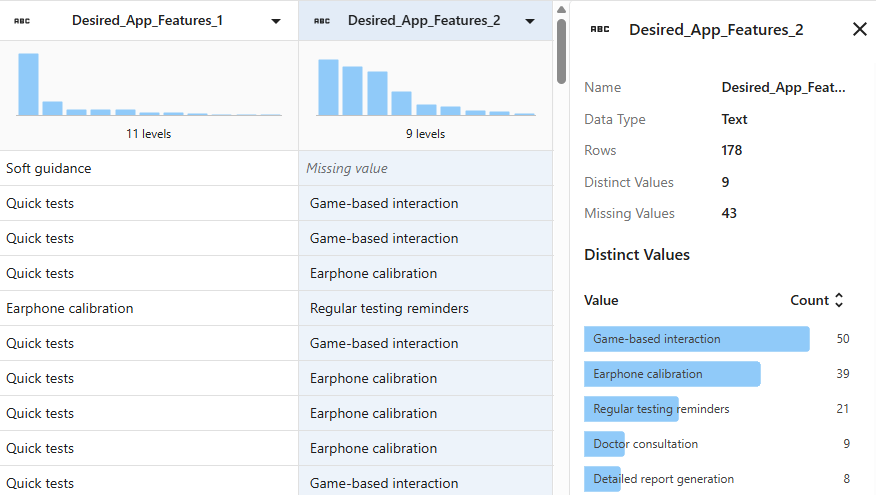Image resolution: width=876 pixels, height=495 pixels.
Task: Select Detailed report generation value bar
Action: [603, 479]
